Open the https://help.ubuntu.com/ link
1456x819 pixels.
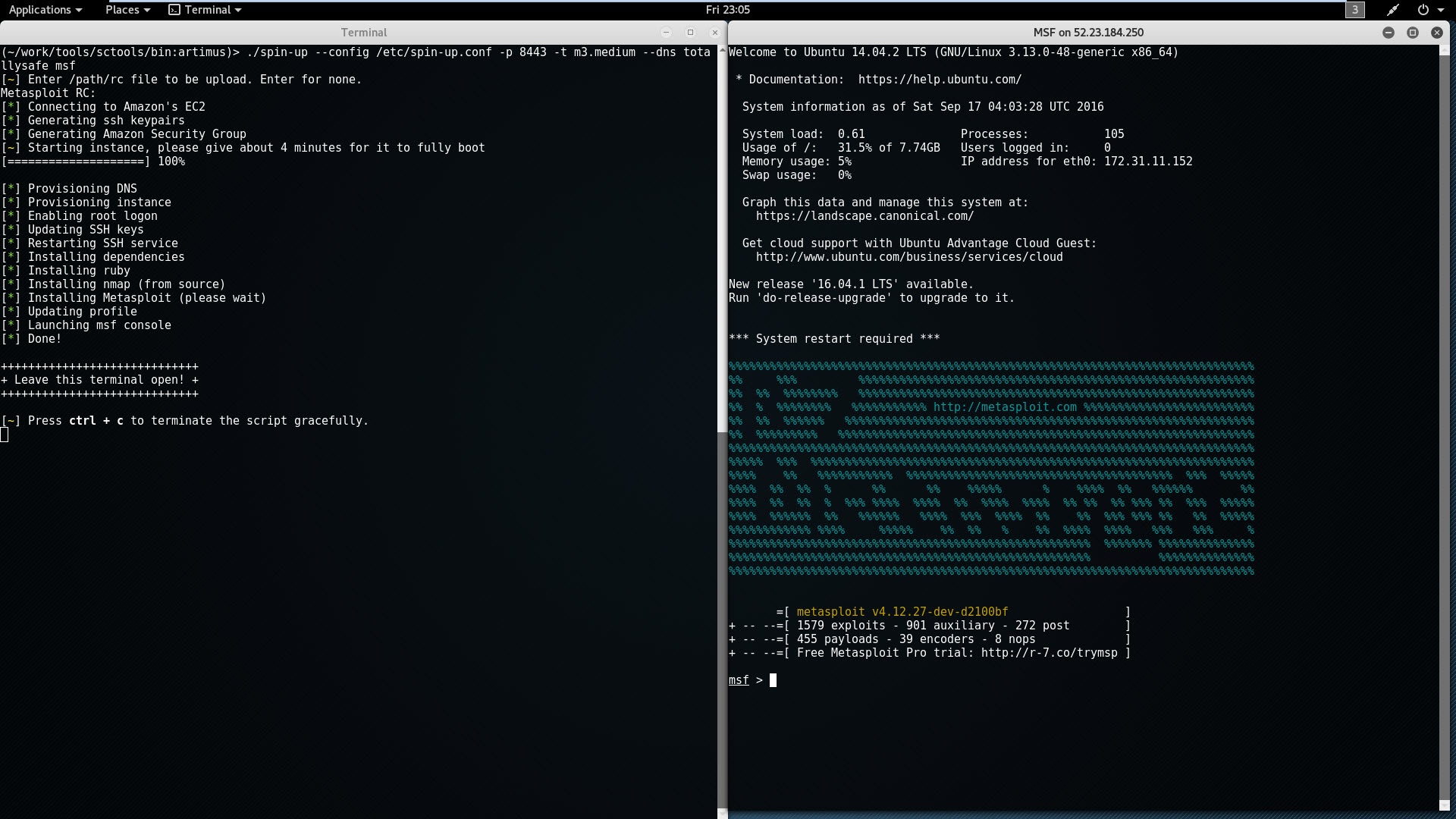tap(940, 80)
